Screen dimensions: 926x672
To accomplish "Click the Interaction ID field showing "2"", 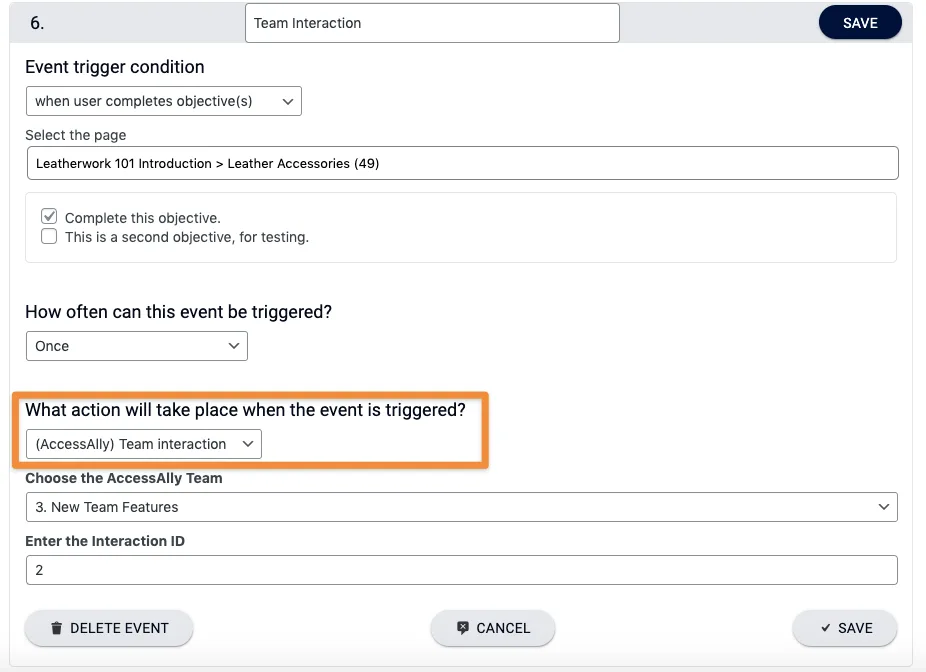I will point(460,569).
